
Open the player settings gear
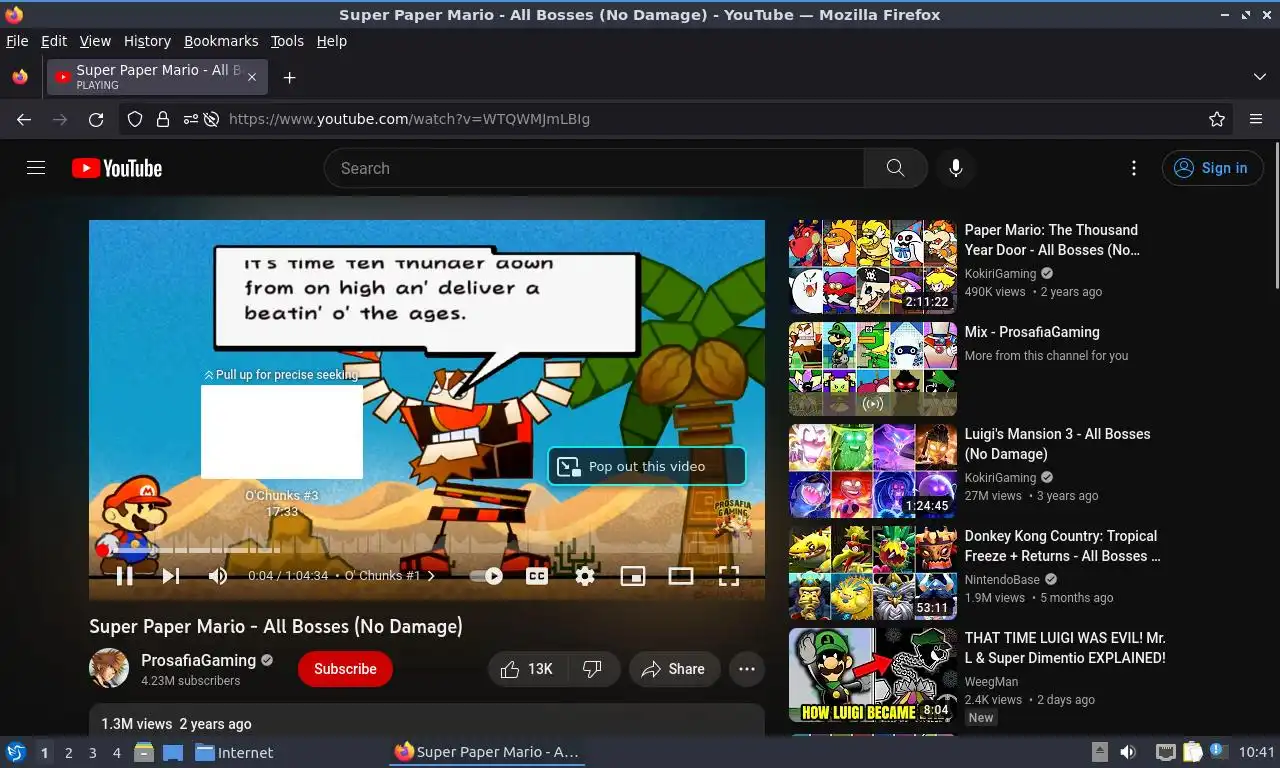585,576
